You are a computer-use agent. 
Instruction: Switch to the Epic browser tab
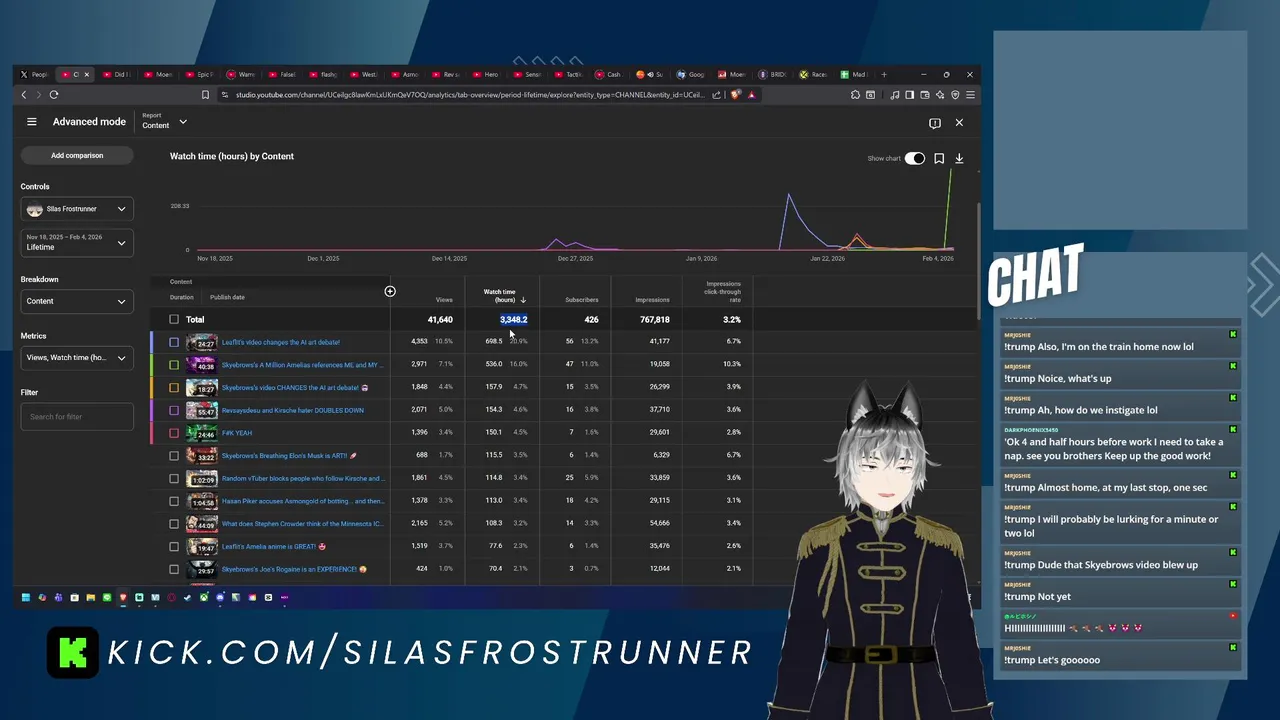point(198,74)
